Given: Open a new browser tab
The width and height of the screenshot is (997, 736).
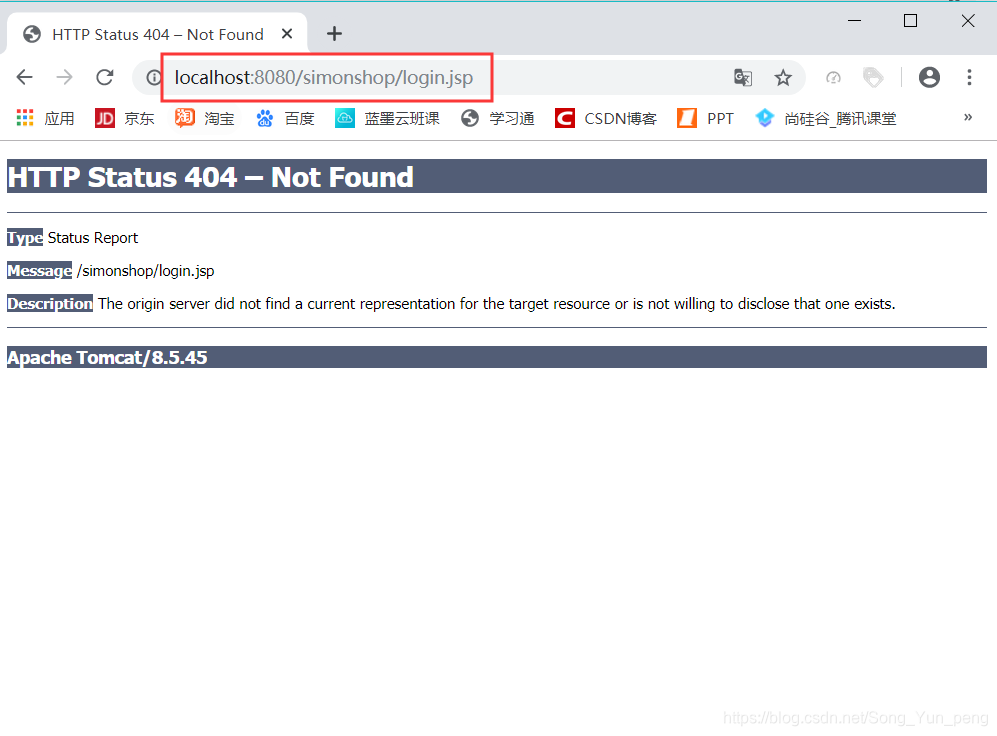Looking at the screenshot, I should click(334, 34).
